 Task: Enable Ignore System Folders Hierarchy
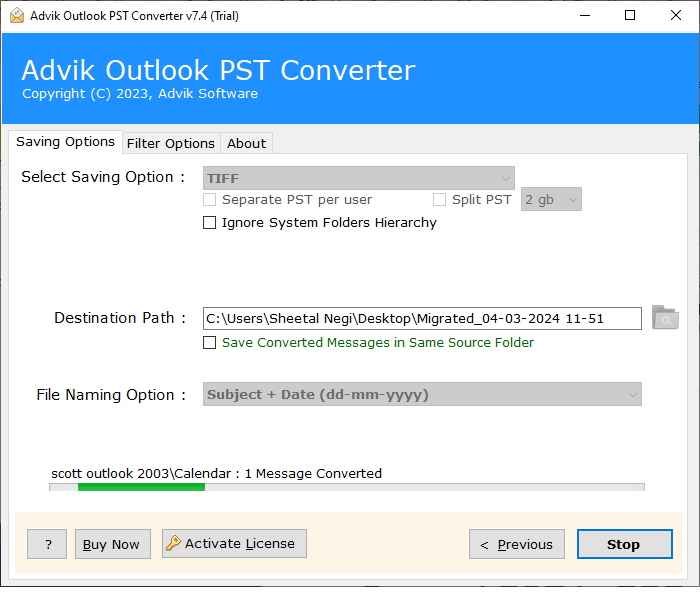[x=209, y=222]
